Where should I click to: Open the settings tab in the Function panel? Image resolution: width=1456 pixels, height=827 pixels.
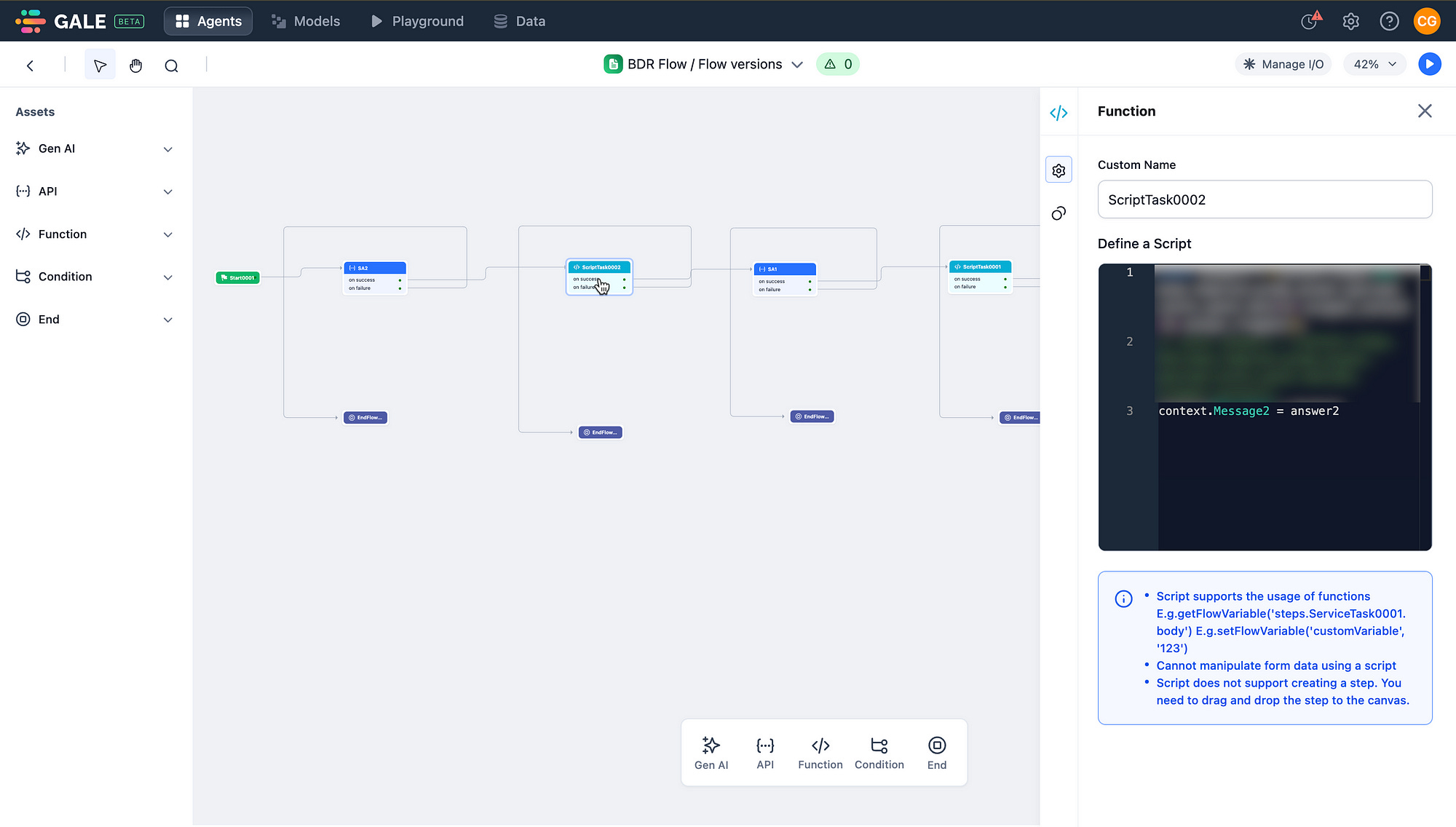pos(1059,170)
